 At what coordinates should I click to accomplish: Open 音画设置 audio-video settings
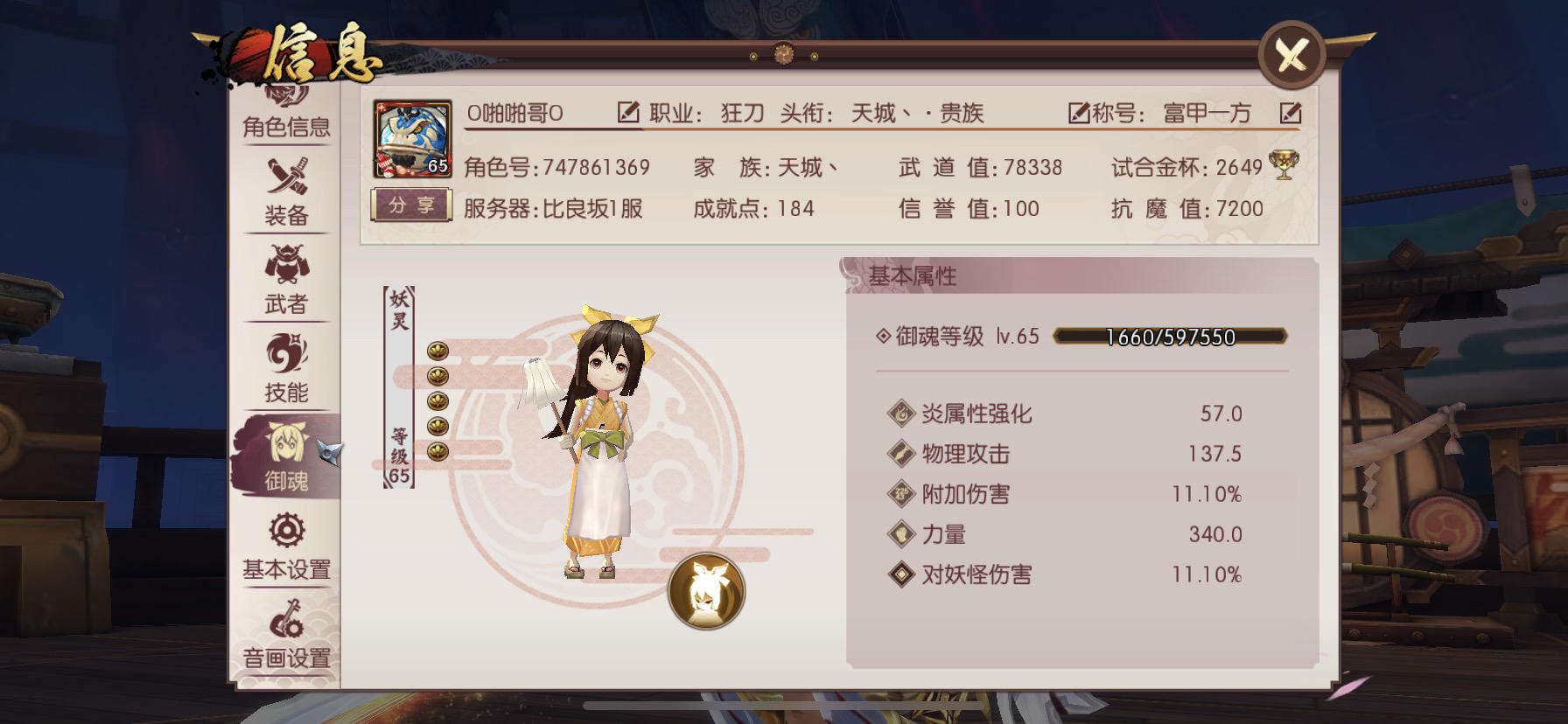286,633
